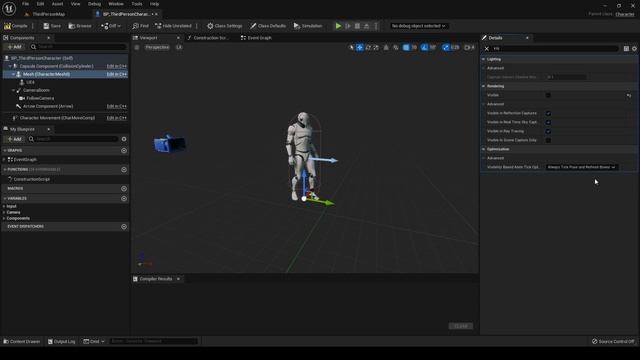Add a new variable with plus icon

pos(124,198)
